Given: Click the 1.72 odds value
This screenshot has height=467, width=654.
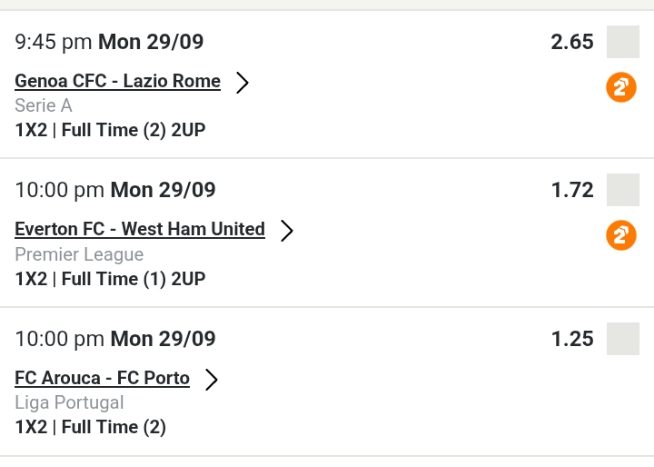Looking at the screenshot, I should click(572, 190).
